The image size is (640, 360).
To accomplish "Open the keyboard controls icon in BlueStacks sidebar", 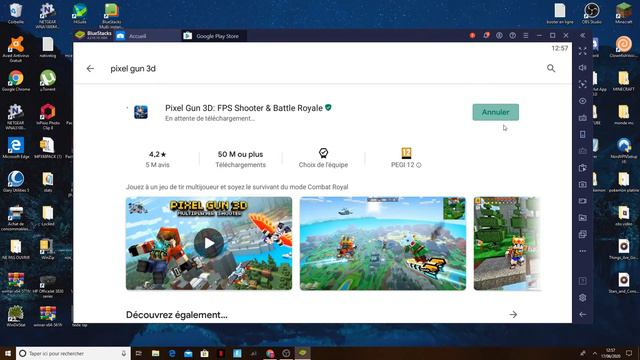I will pos(582,118).
